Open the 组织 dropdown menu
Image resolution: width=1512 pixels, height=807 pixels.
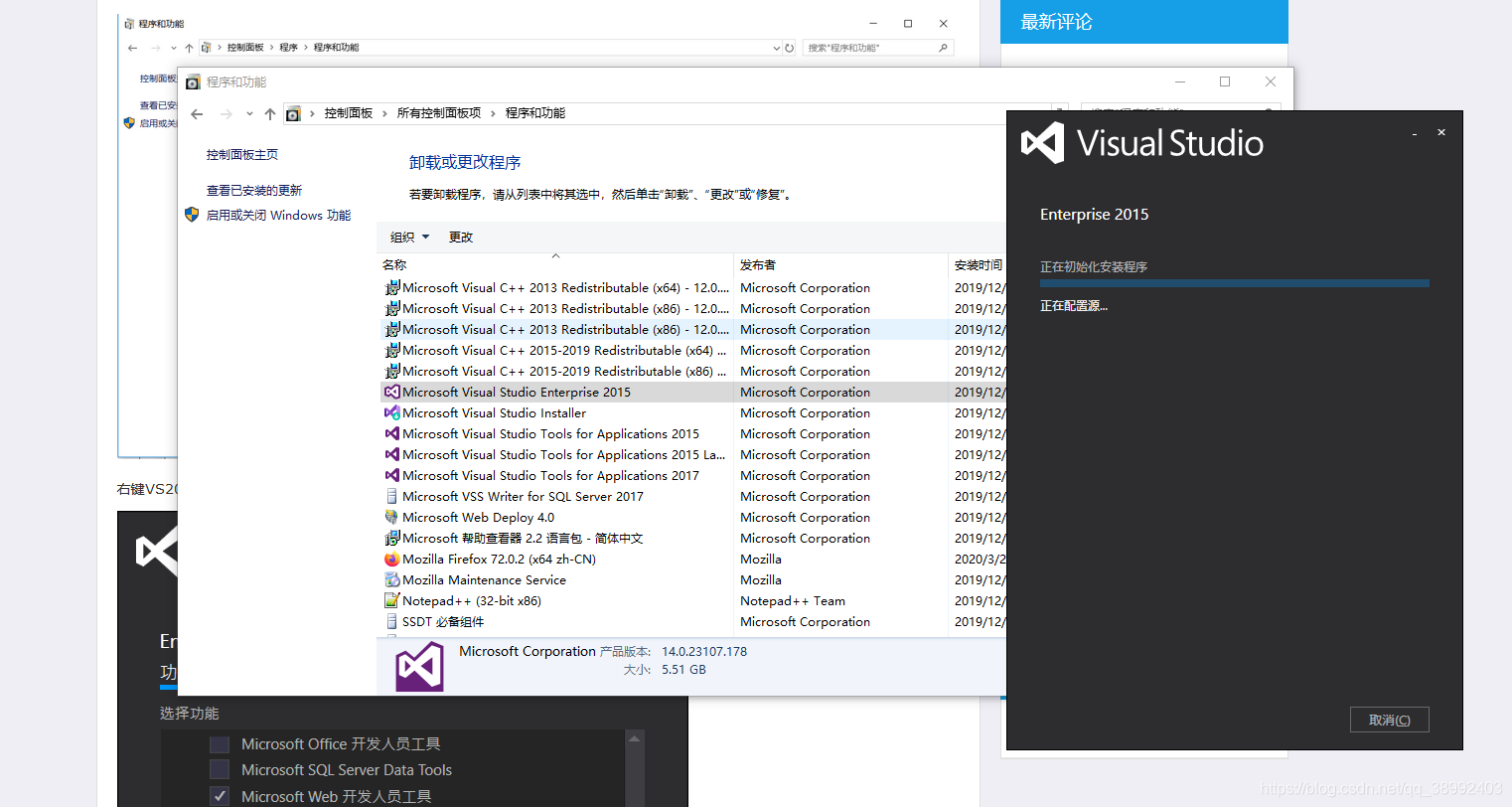click(x=409, y=237)
